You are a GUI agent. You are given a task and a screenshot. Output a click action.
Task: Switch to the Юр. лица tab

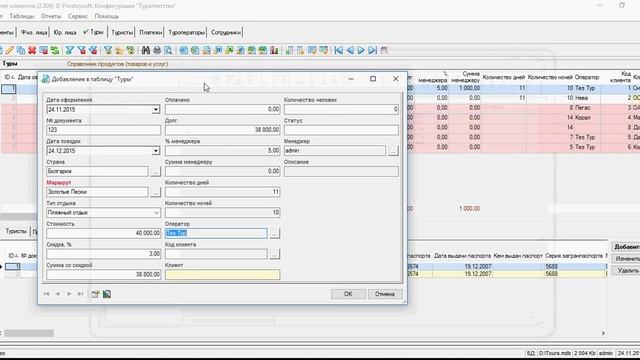click(65, 32)
